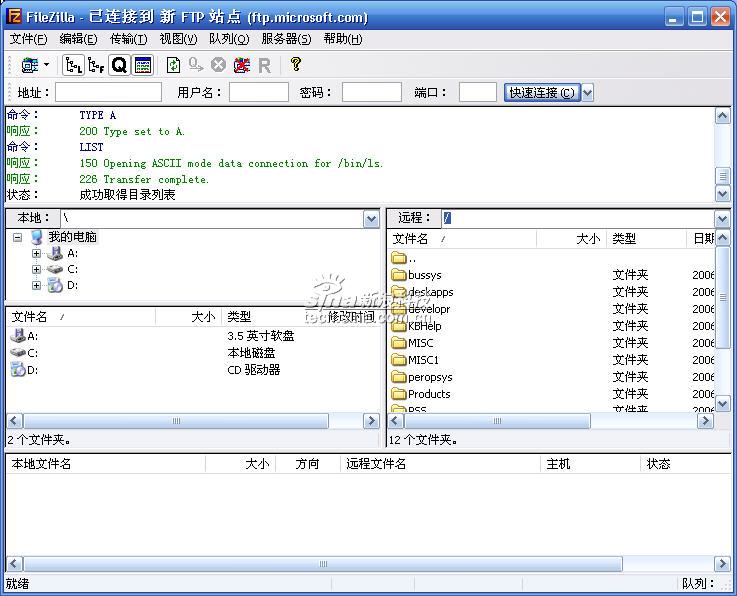The width and height of the screenshot is (737, 596).
Task: Open the quick connect history dropdown arrow
Action: coord(587,93)
